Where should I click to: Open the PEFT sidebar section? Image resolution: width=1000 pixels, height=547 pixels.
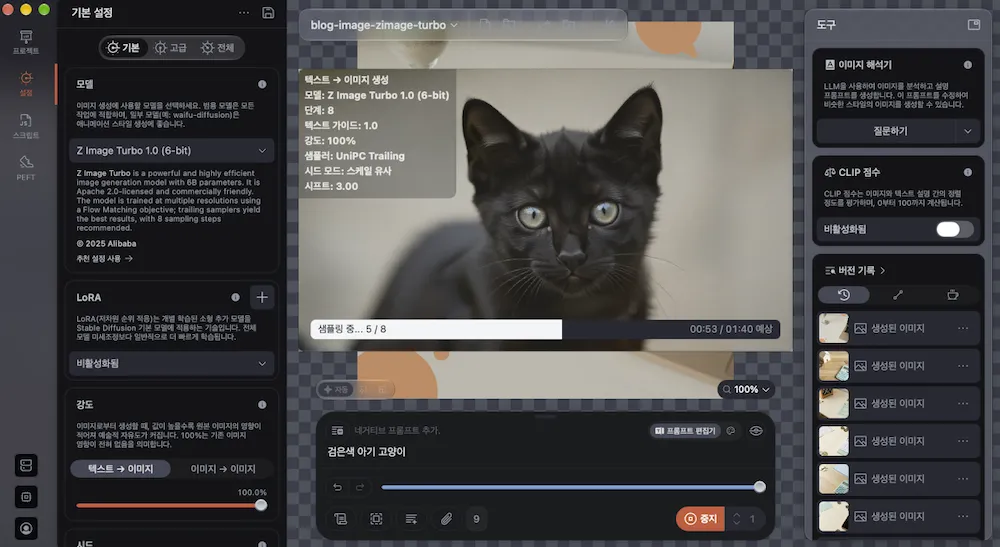[26, 168]
